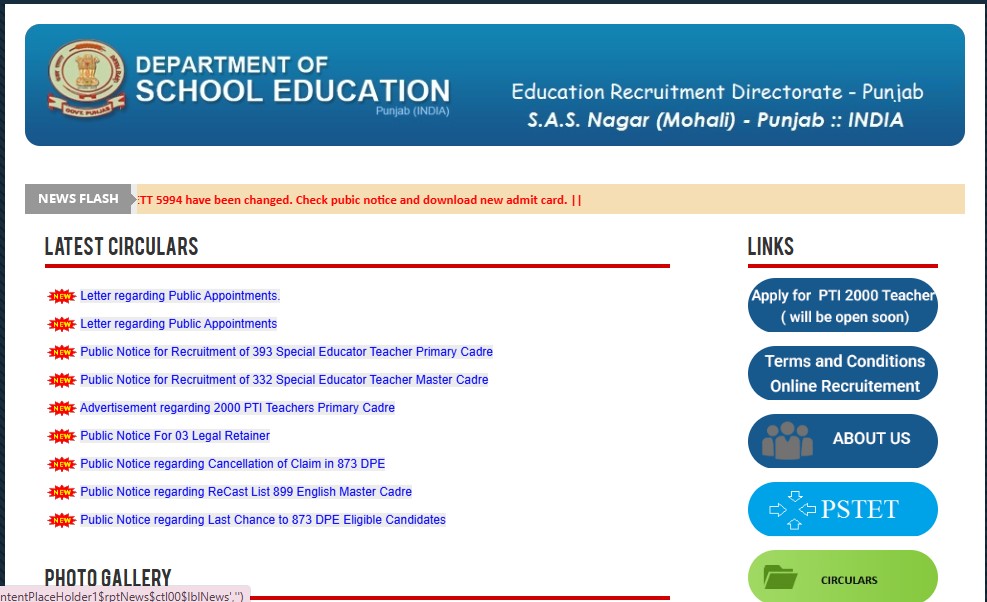Open the ABOUT US button

(843, 441)
